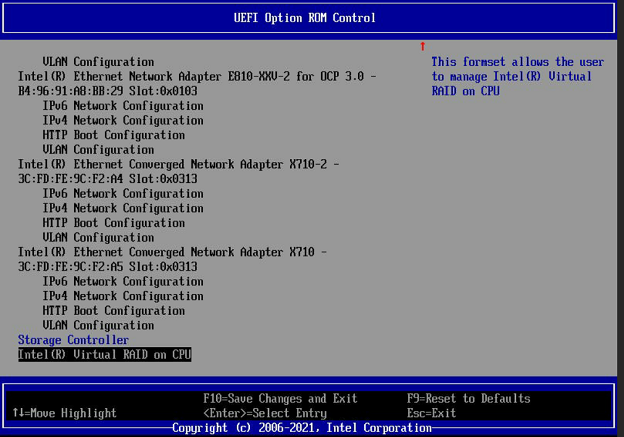Open IPv6 Network Configuration under the 3C:FD:FE:9C:F2:A5 adapter
This screenshot has width=624, height=437.
(x=123, y=281)
